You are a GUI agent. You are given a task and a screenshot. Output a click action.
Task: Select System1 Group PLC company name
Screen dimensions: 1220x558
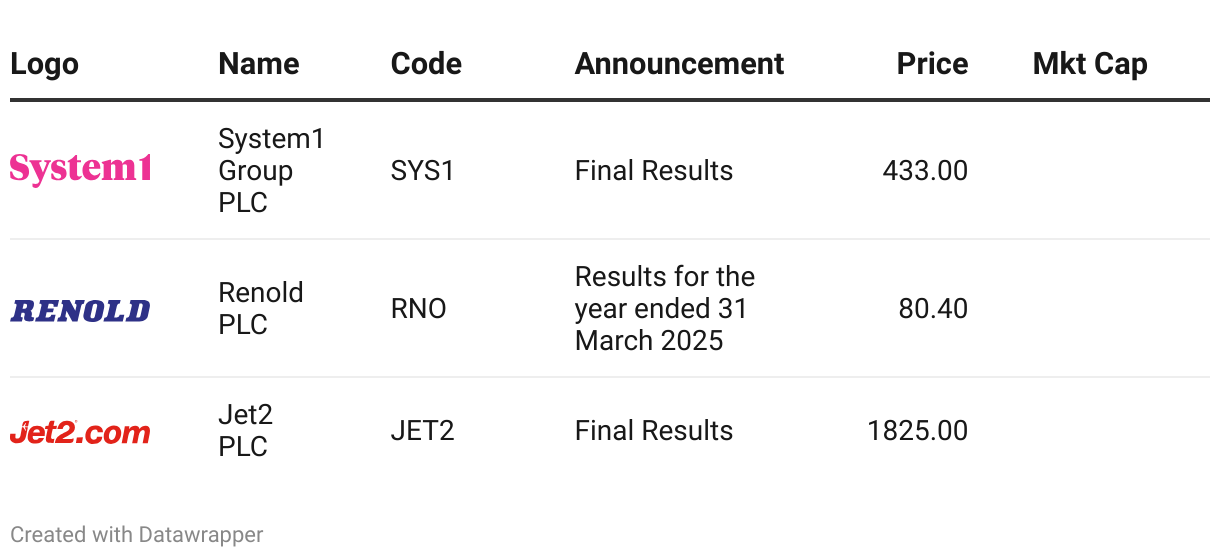(x=271, y=171)
